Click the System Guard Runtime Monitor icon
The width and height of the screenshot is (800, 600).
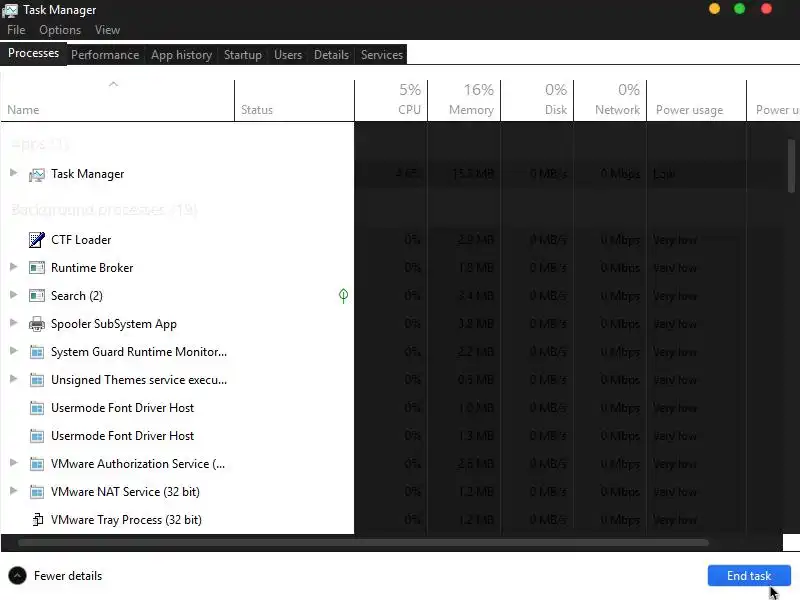pos(37,352)
